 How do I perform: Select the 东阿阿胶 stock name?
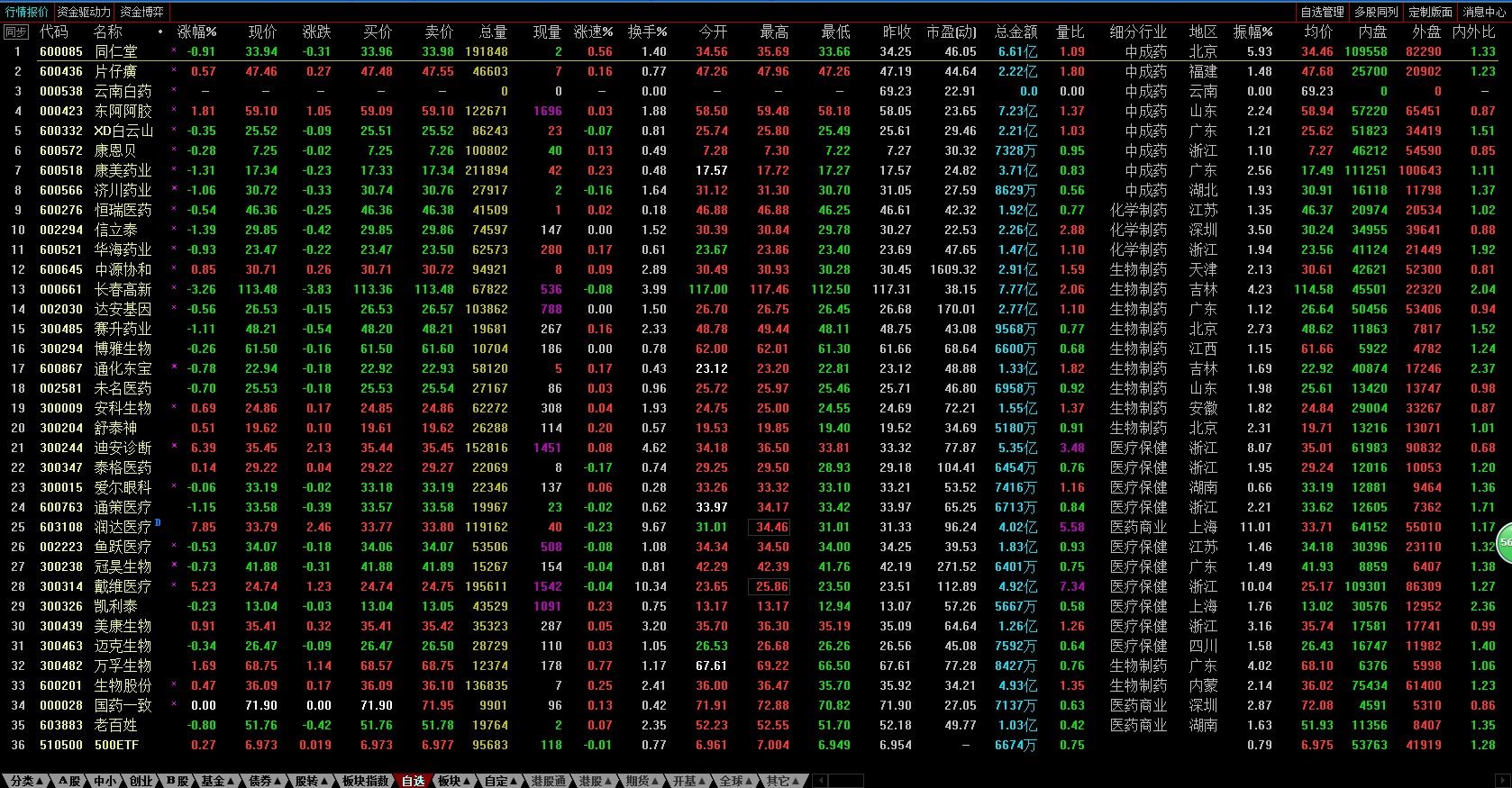123,111
